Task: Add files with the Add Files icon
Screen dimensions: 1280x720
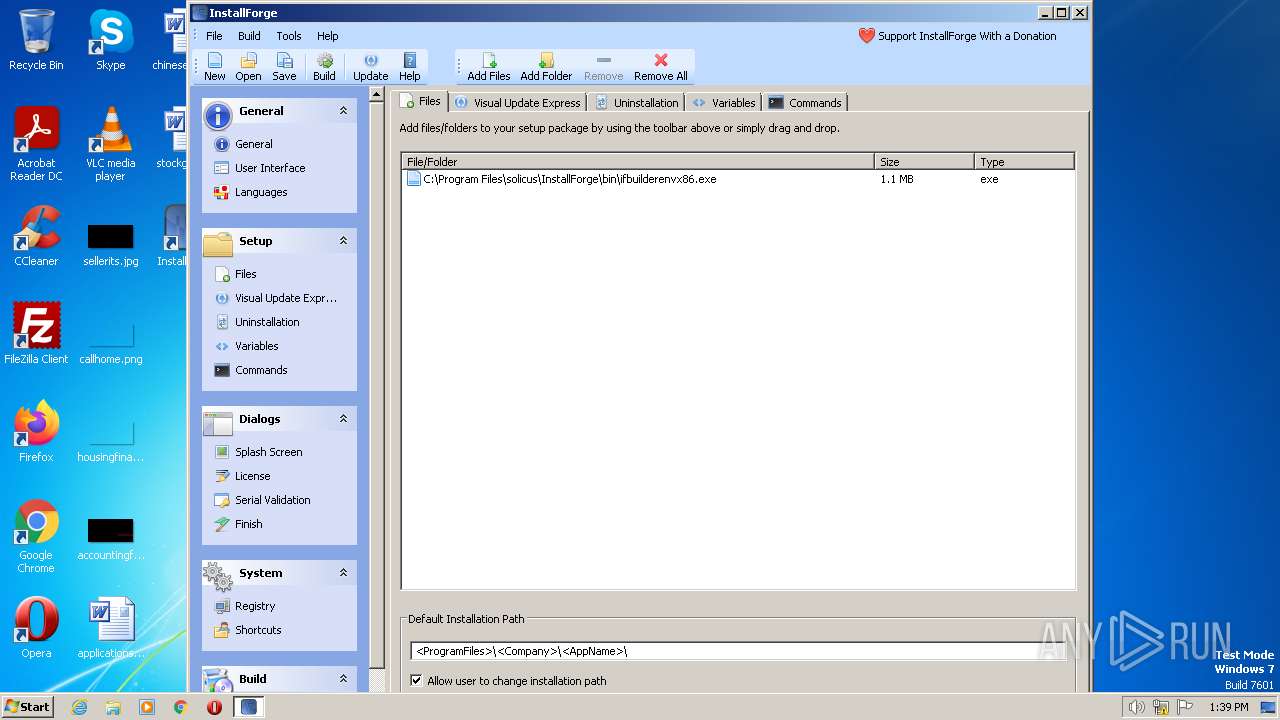Action: [489, 67]
